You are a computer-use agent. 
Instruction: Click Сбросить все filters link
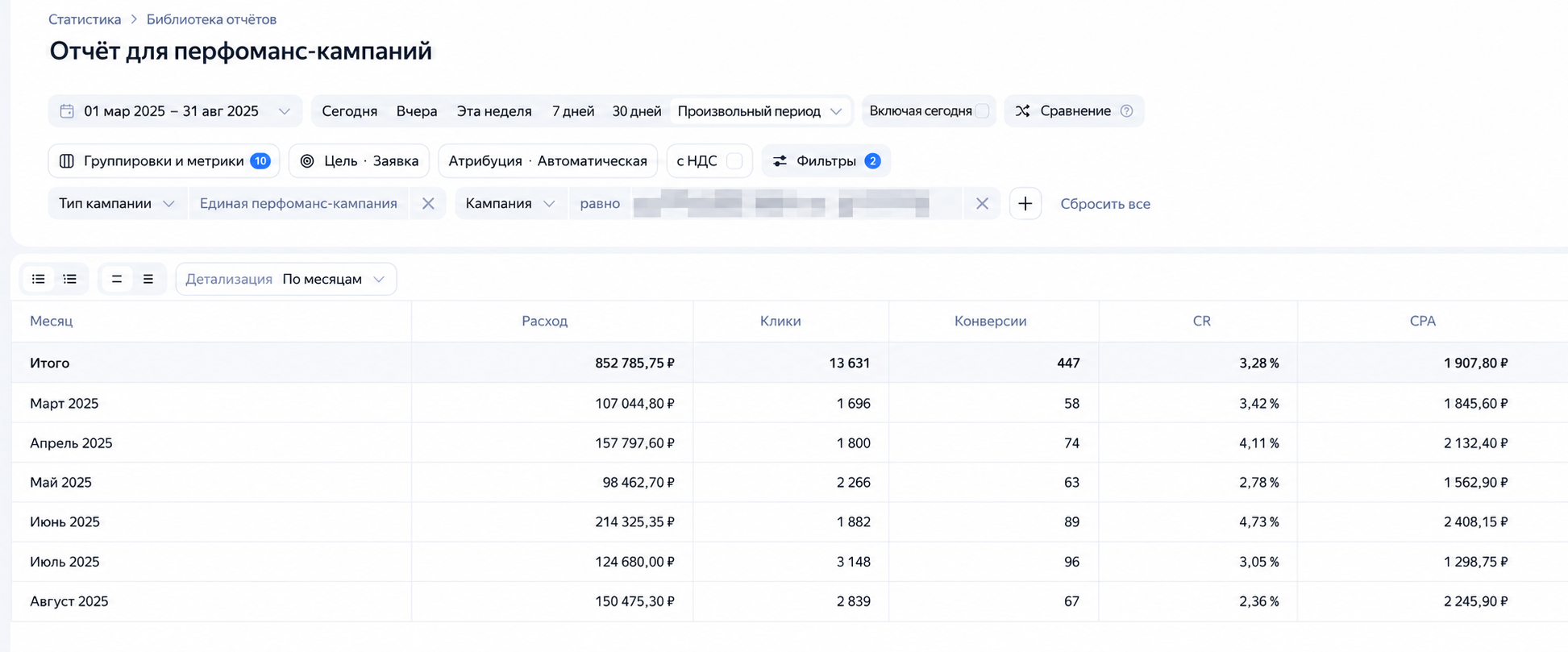1105,204
